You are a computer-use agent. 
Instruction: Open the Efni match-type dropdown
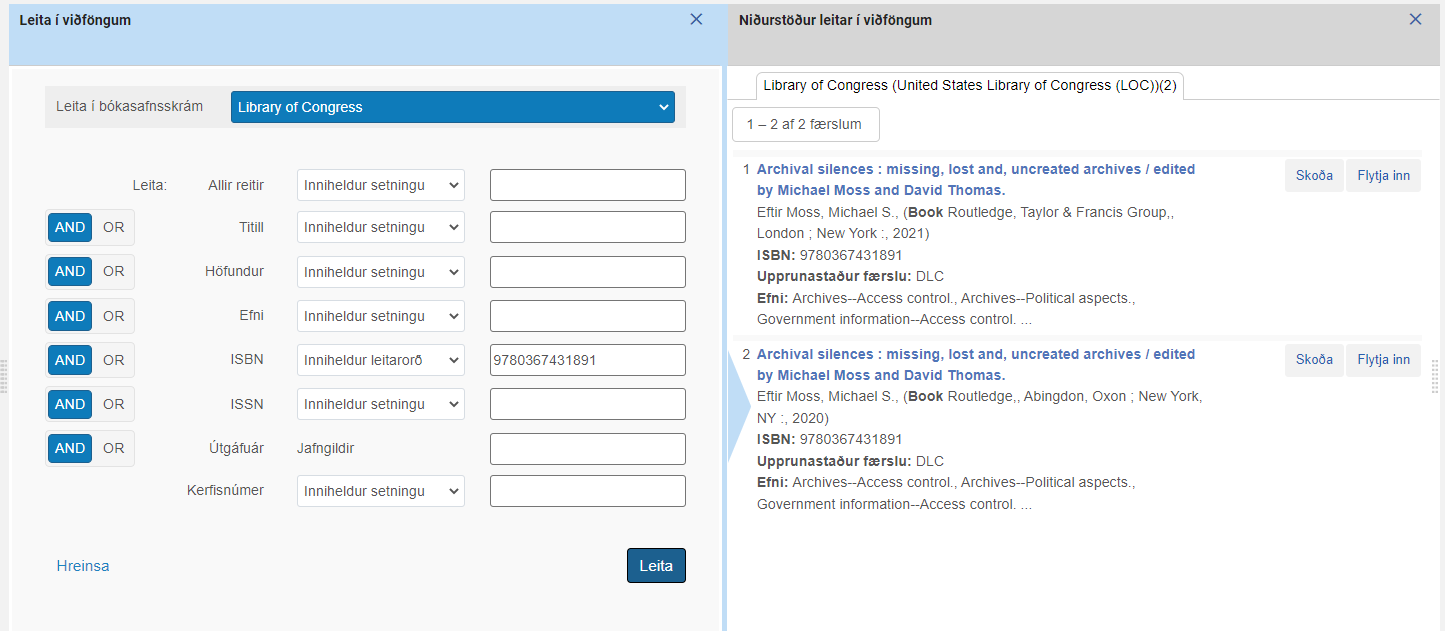(x=381, y=316)
